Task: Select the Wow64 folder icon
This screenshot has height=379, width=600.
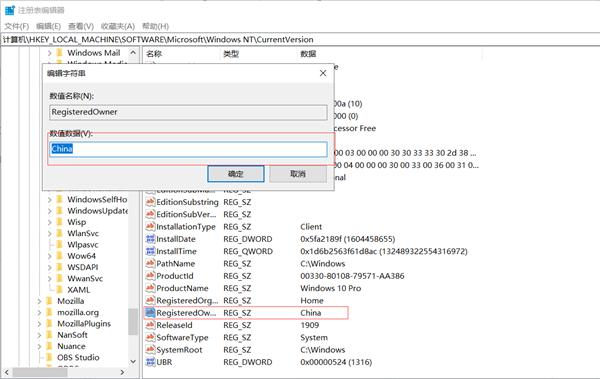Action: [x=59, y=256]
